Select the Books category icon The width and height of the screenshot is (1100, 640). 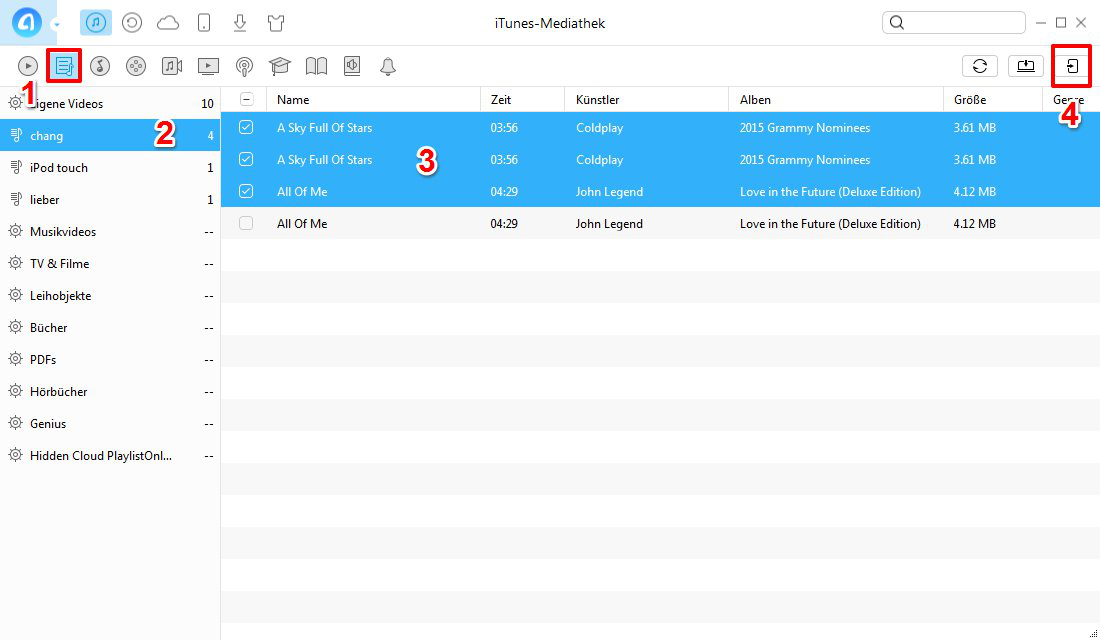point(316,66)
